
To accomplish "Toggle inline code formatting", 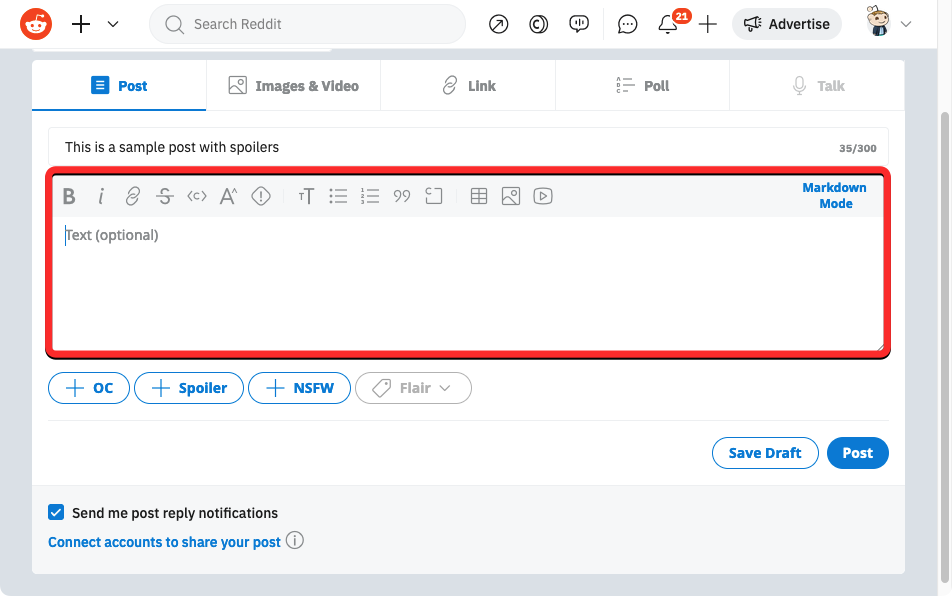I will (x=197, y=197).
